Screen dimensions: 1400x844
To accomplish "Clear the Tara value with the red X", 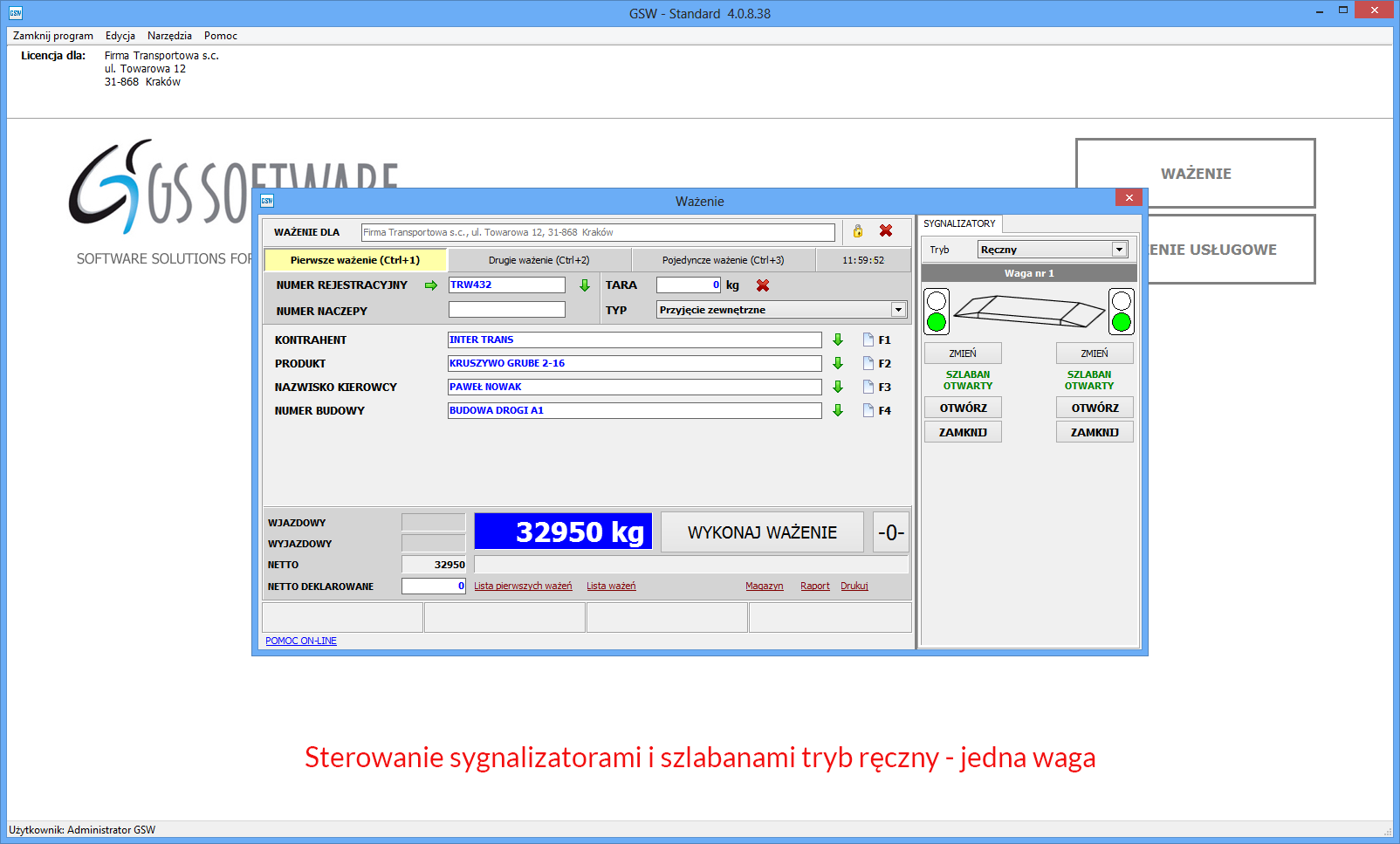I will [x=763, y=285].
